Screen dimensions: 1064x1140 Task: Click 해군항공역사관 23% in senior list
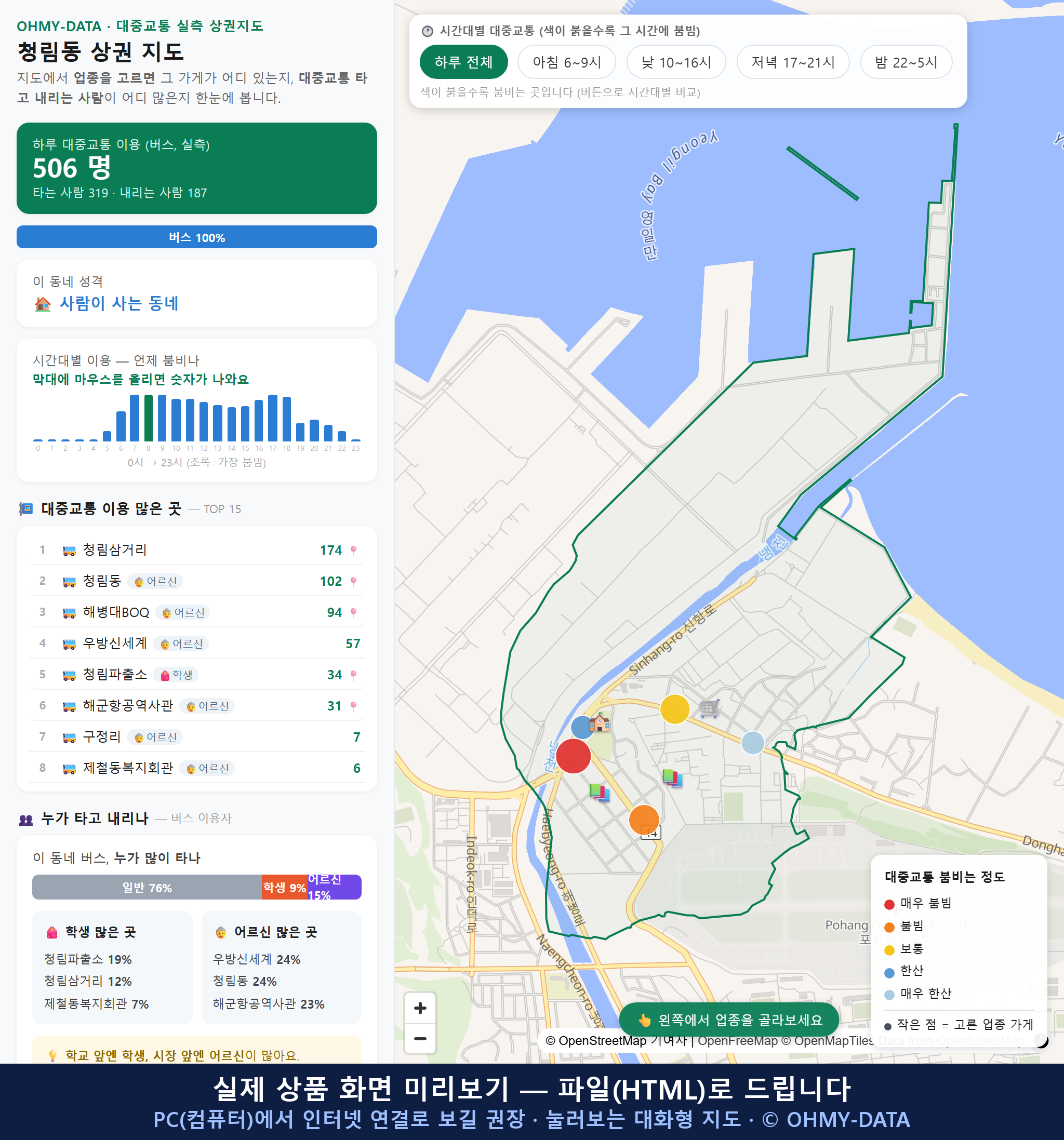[269, 1004]
